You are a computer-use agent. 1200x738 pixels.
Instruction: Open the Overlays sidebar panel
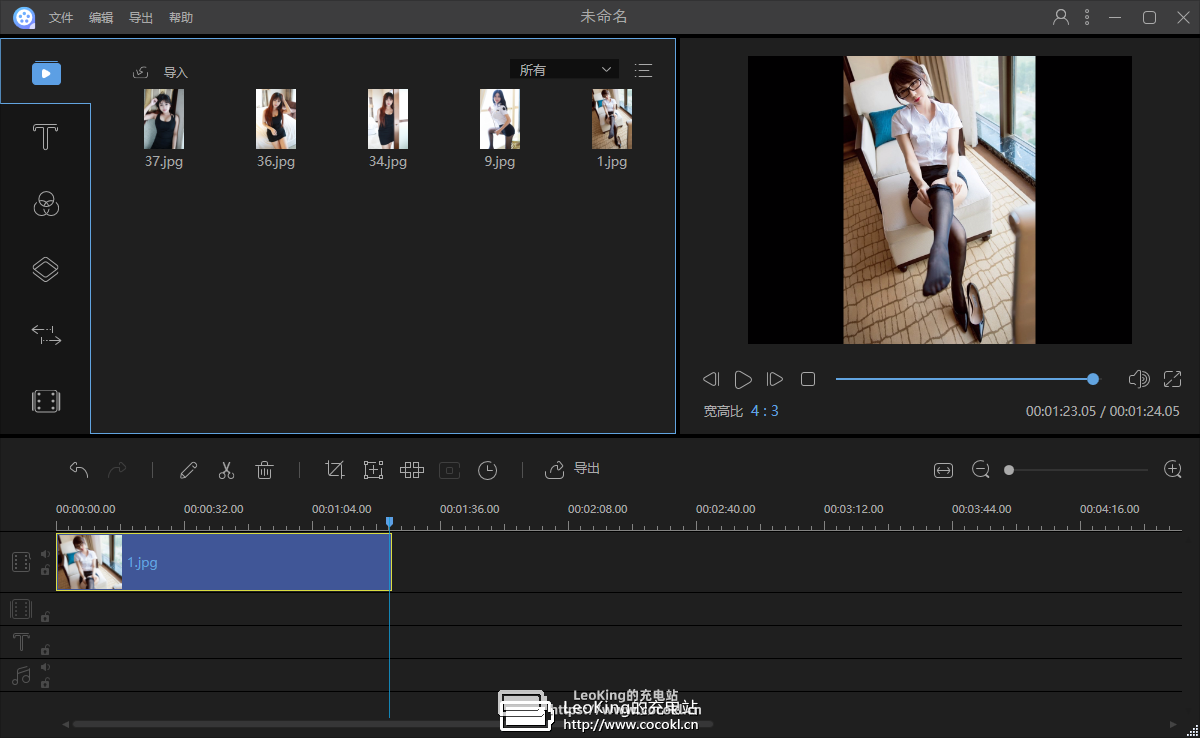pos(46,269)
